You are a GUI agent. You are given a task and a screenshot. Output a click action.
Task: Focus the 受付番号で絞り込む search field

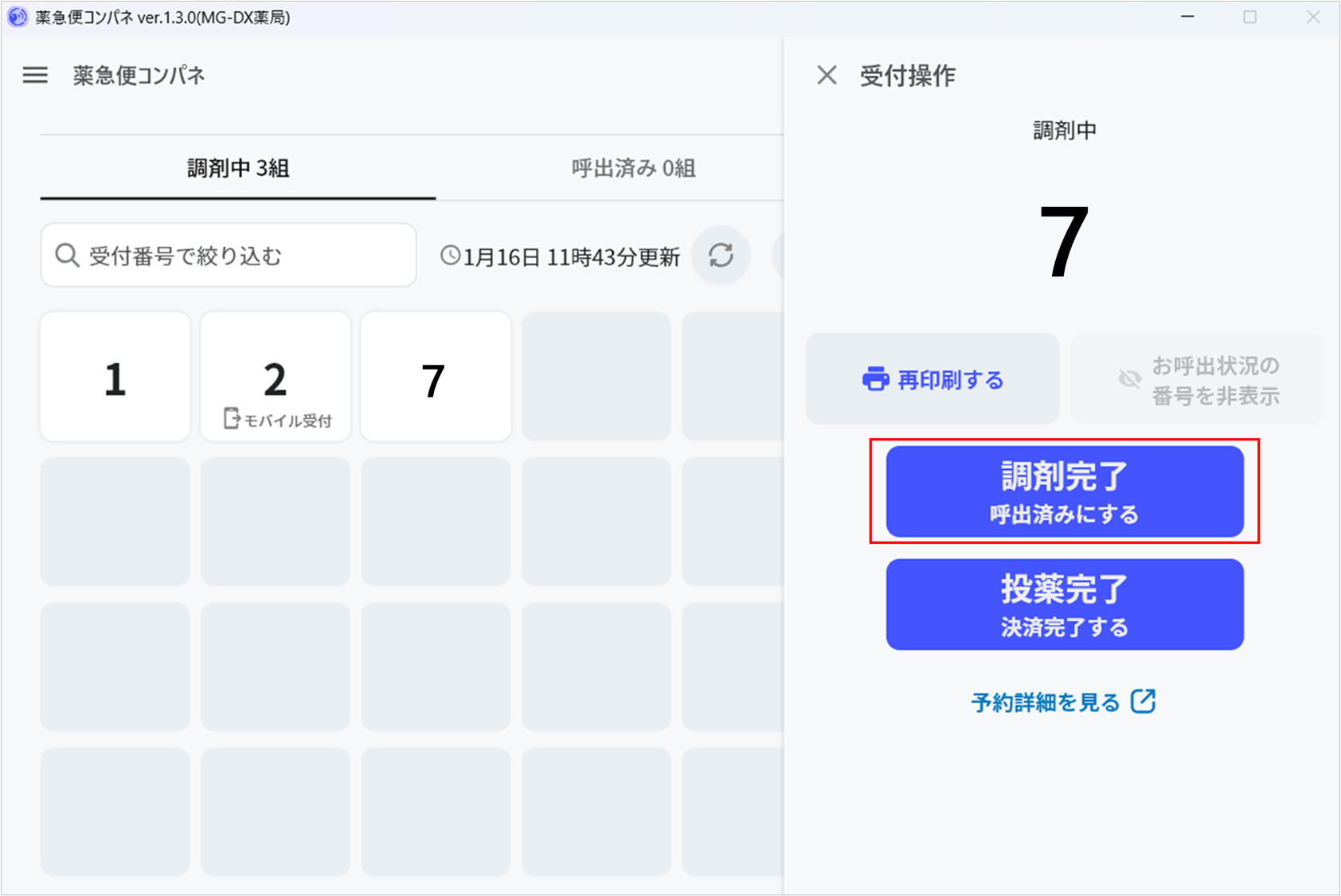click(239, 256)
